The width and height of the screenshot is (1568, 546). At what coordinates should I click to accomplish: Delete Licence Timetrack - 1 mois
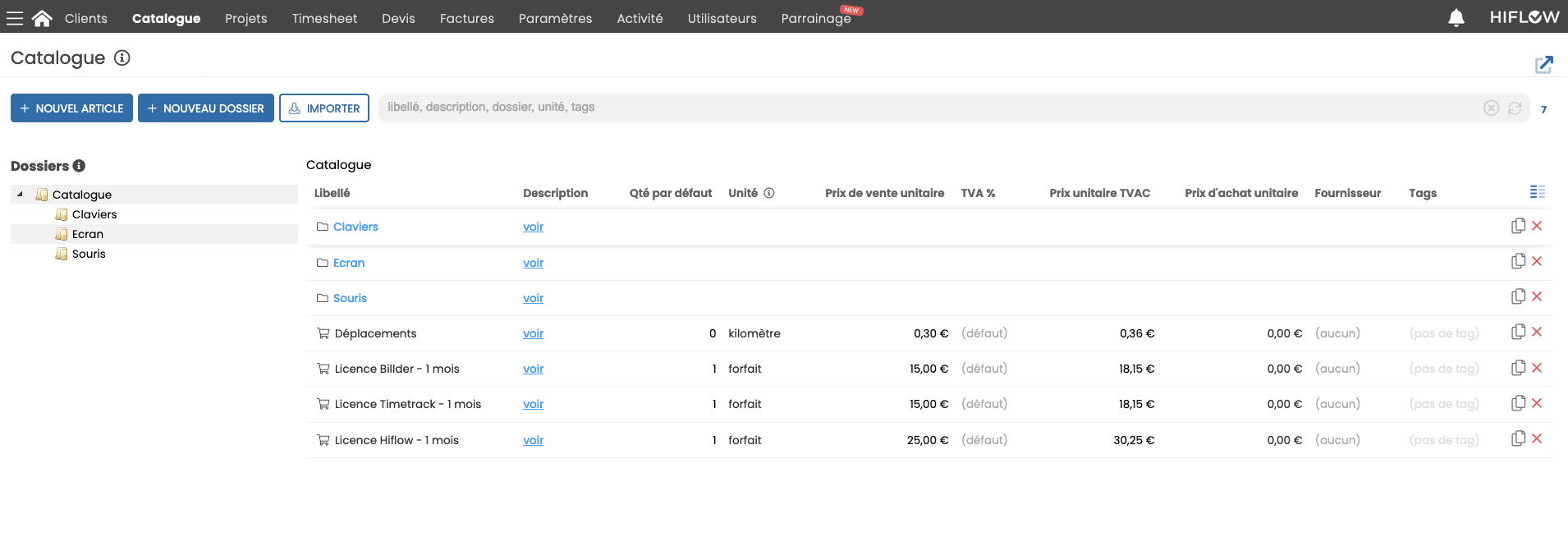pyautogui.click(x=1537, y=403)
